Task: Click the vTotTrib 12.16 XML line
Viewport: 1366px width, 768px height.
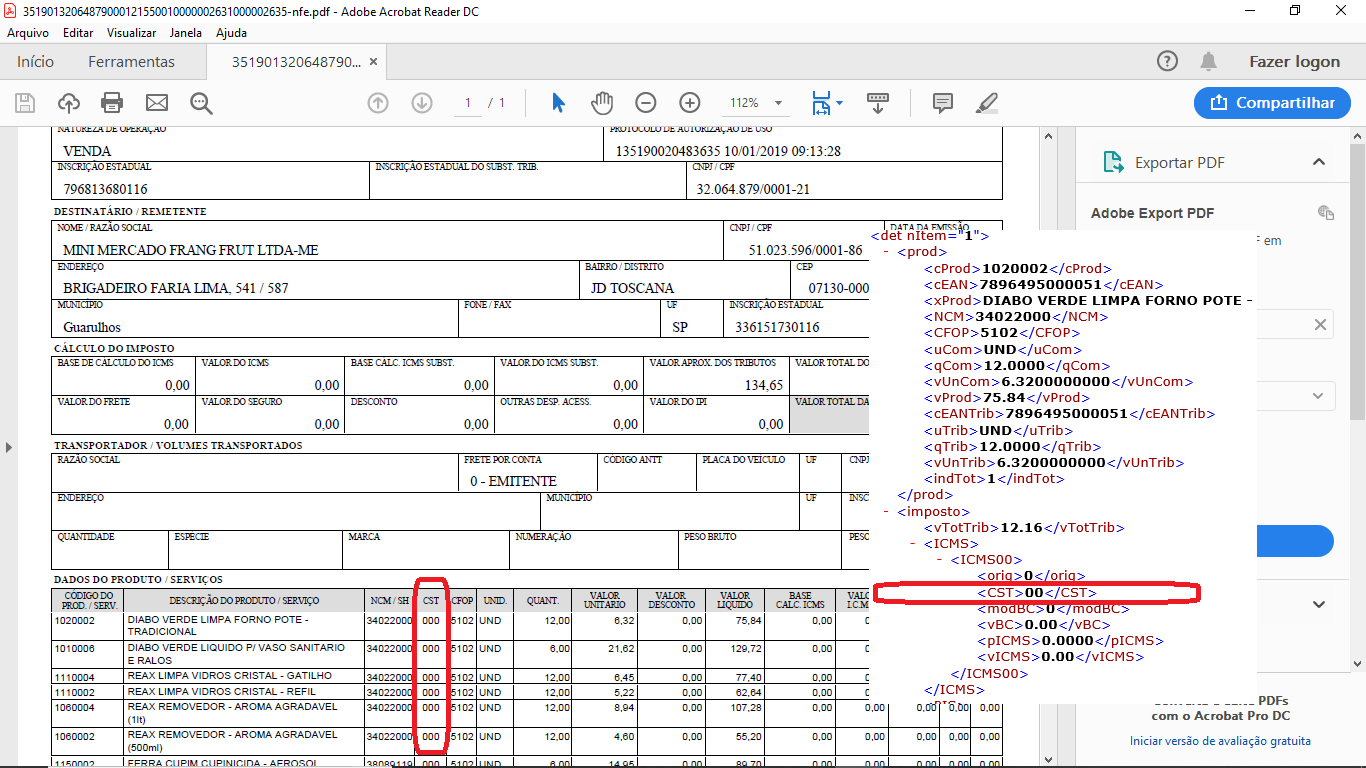Action: tap(1024, 528)
